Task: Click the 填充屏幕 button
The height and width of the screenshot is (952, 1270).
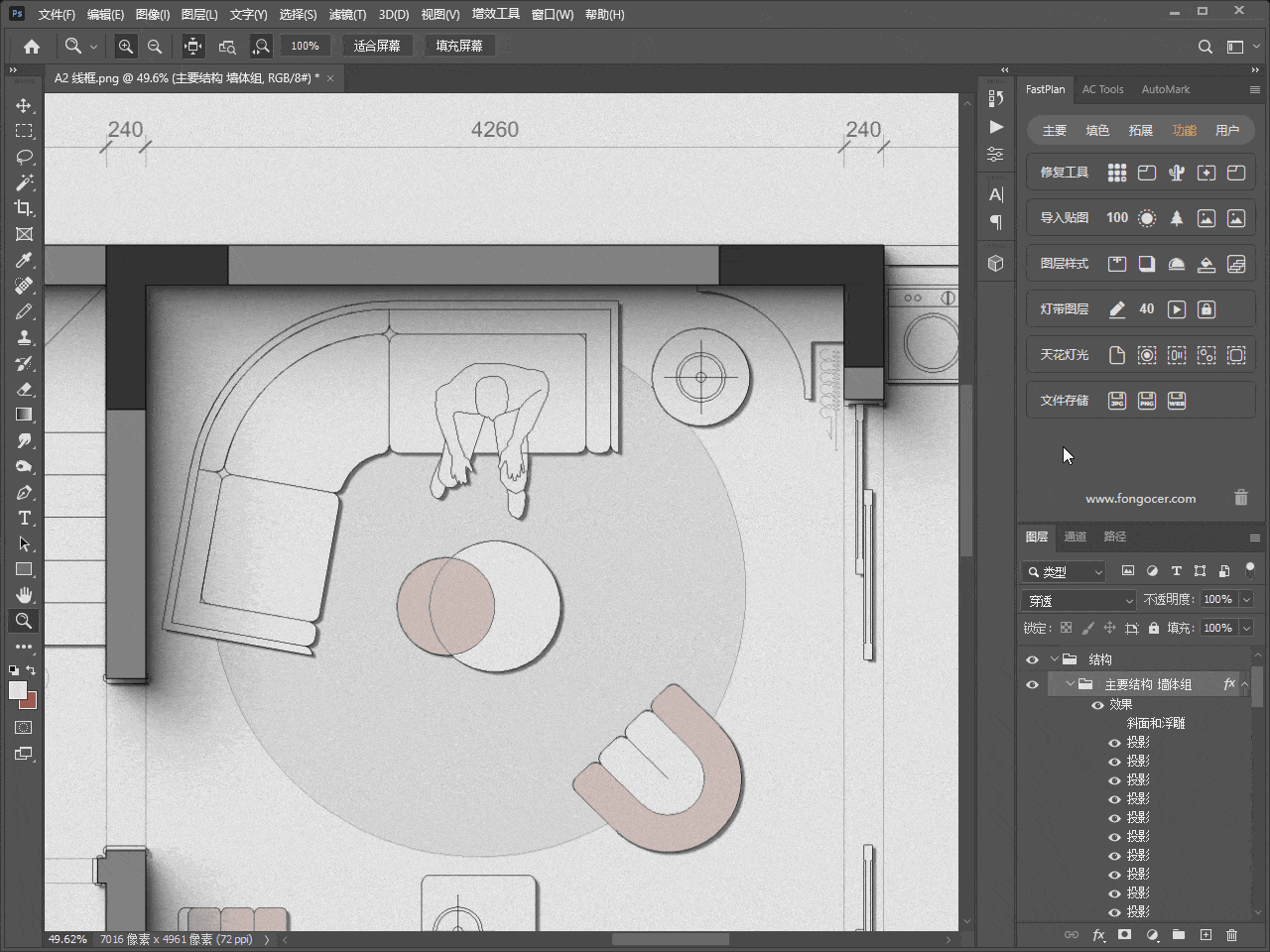Action: pyautogui.click(x=459, y=47)
